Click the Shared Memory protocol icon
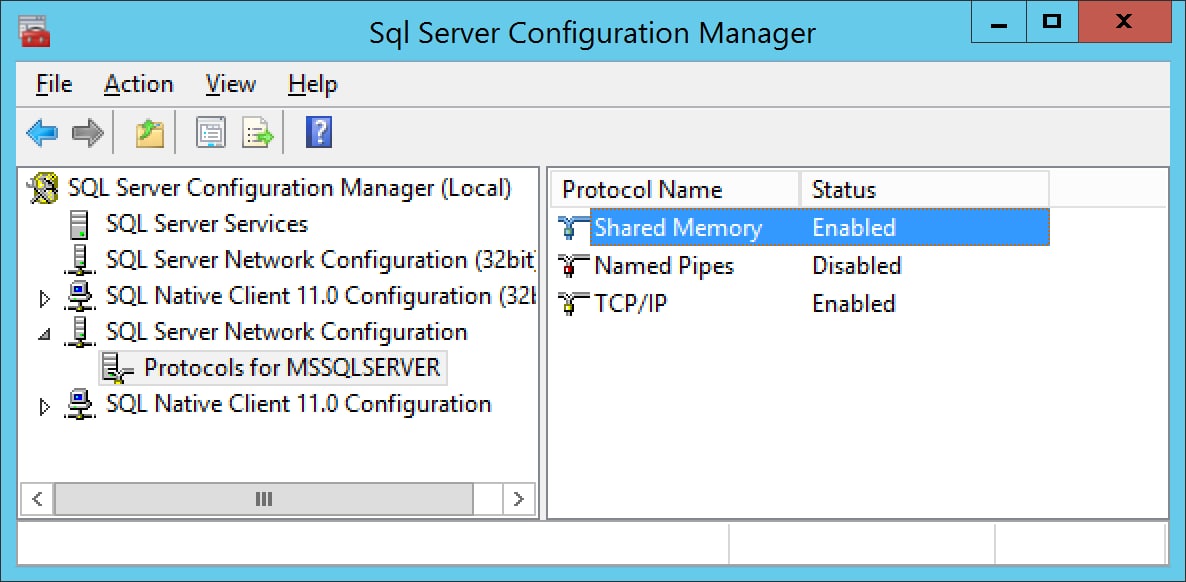 [573, 228]
